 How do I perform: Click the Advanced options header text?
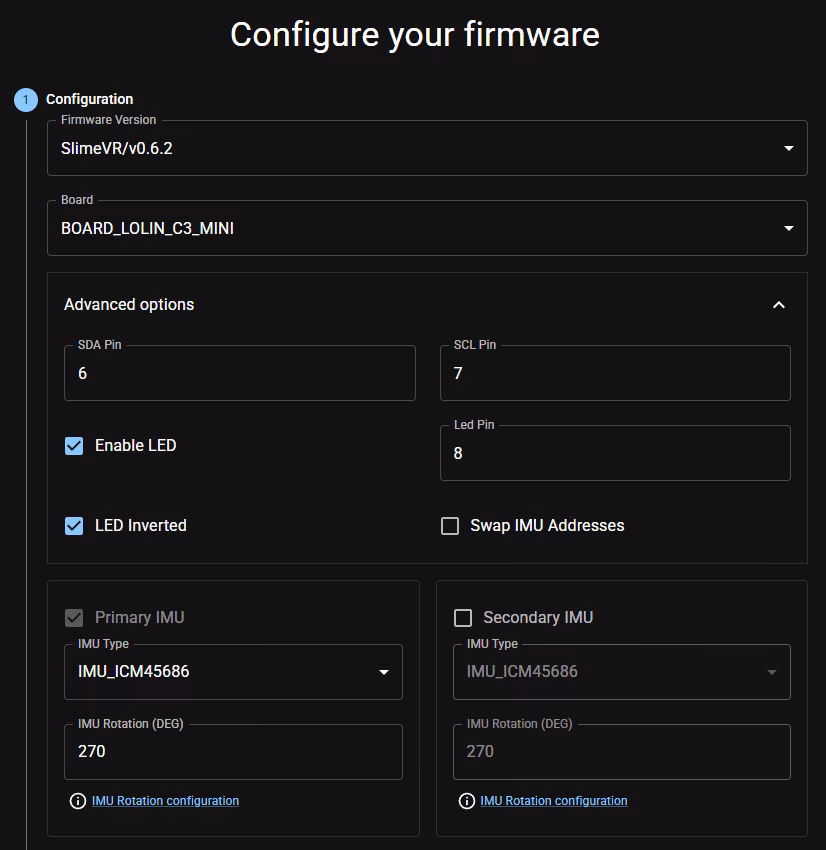129,305
